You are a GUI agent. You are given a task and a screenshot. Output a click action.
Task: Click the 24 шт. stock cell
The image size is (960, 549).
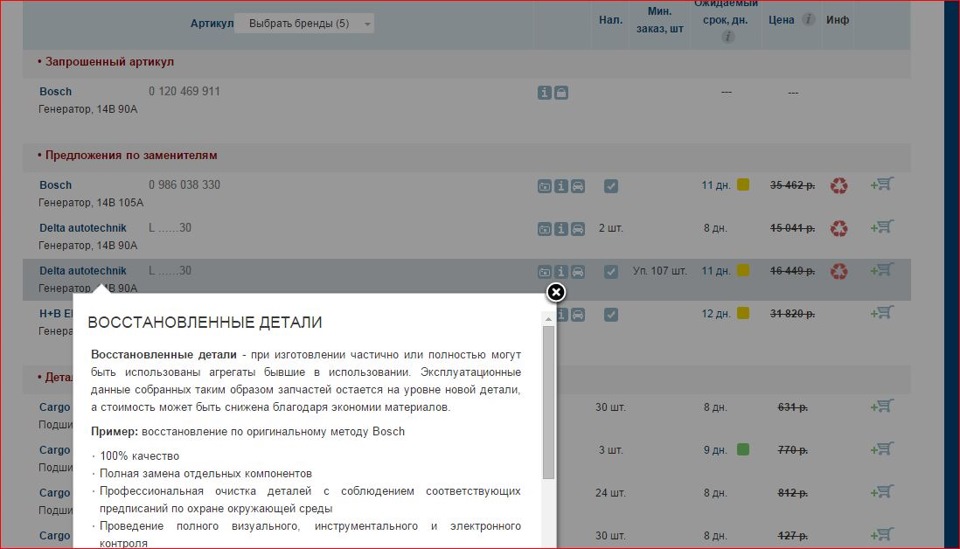[610, 493]
